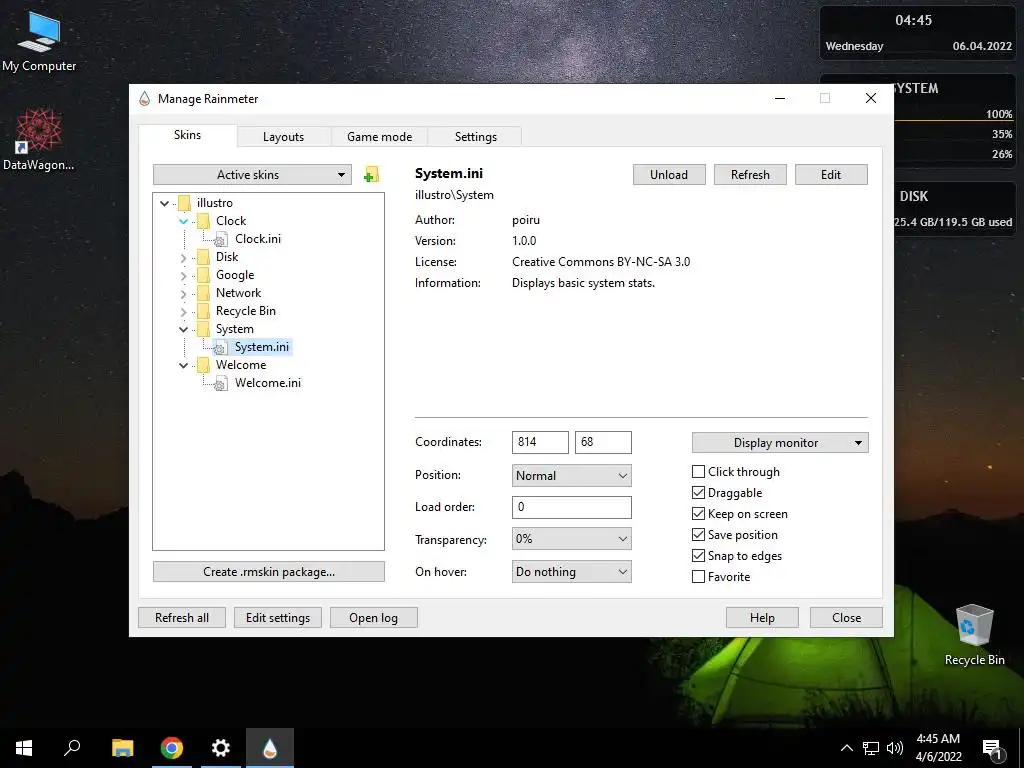Click the Rainmeter clock widget on desktop
This screenshot has width=1024, height=768.
click(918, 33)
